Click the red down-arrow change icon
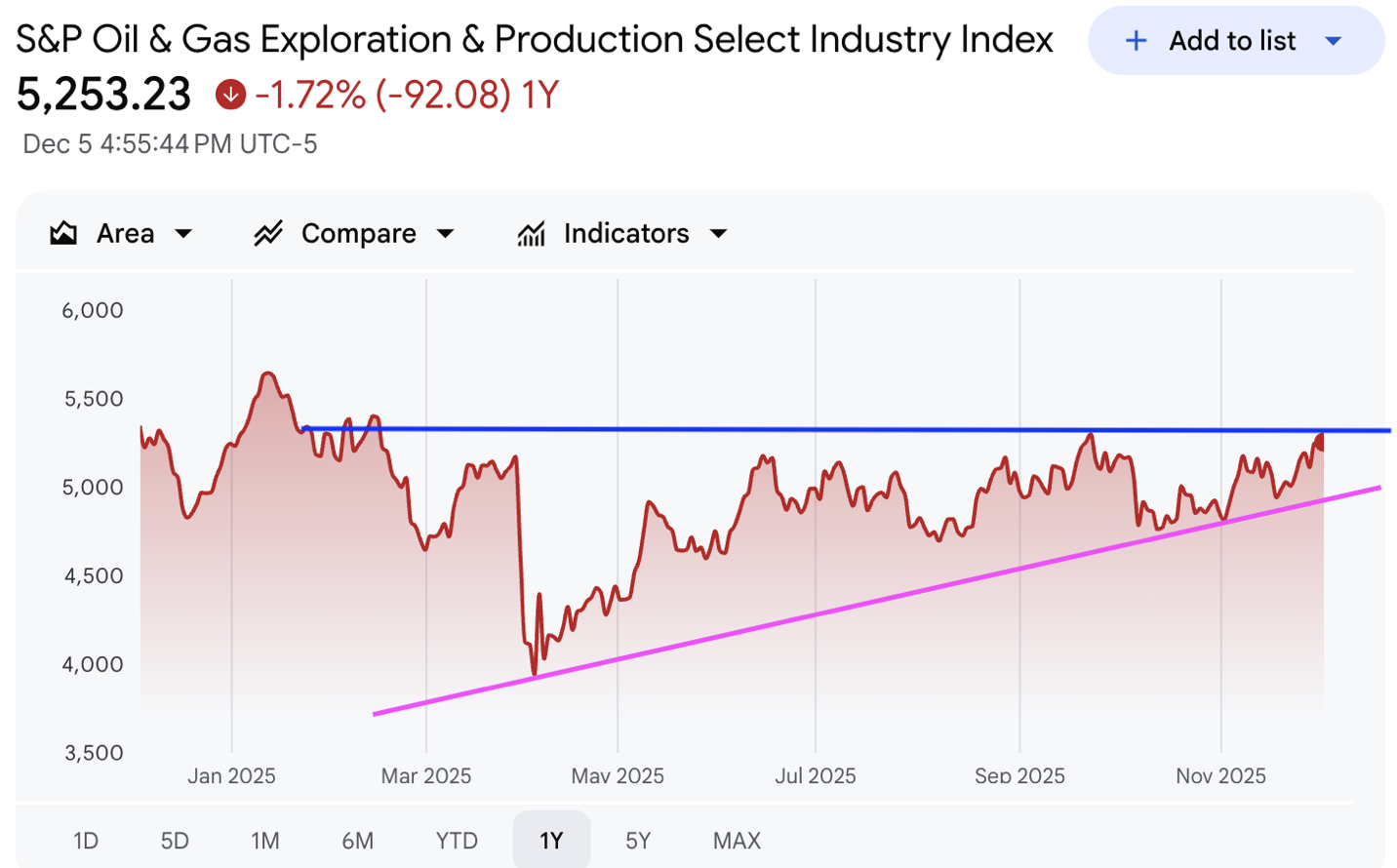Viewport: 1397px width, 868px height. tap(230, 95)
